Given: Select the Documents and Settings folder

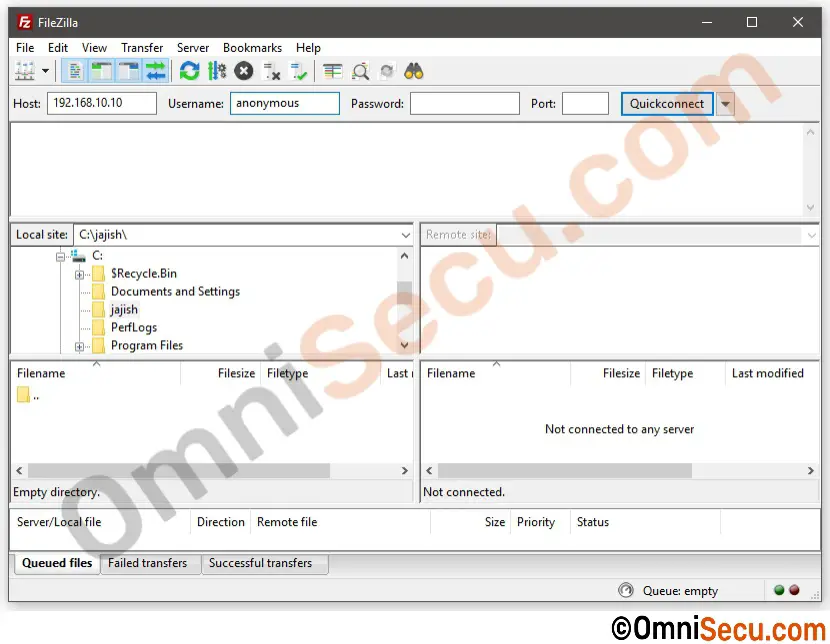Looking at the screenshot, I should (x=175, y=292).
